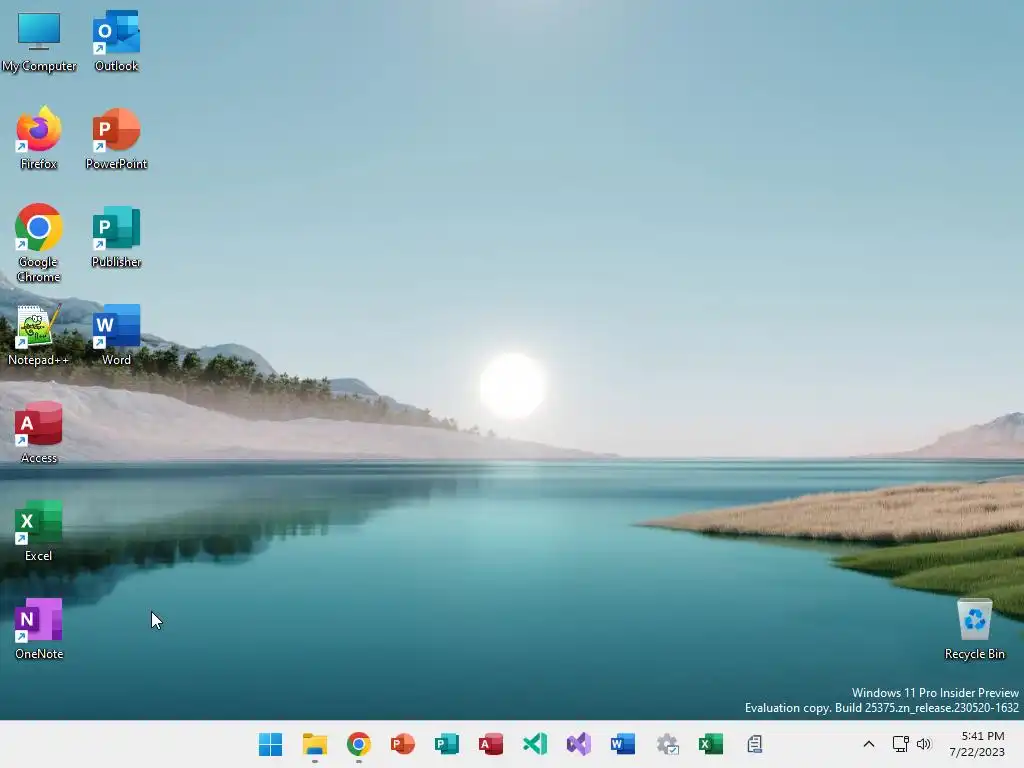Open network status in system tray
This screenshot has height=768, width=1024.
pyautogui.click(x=901, y=744)
